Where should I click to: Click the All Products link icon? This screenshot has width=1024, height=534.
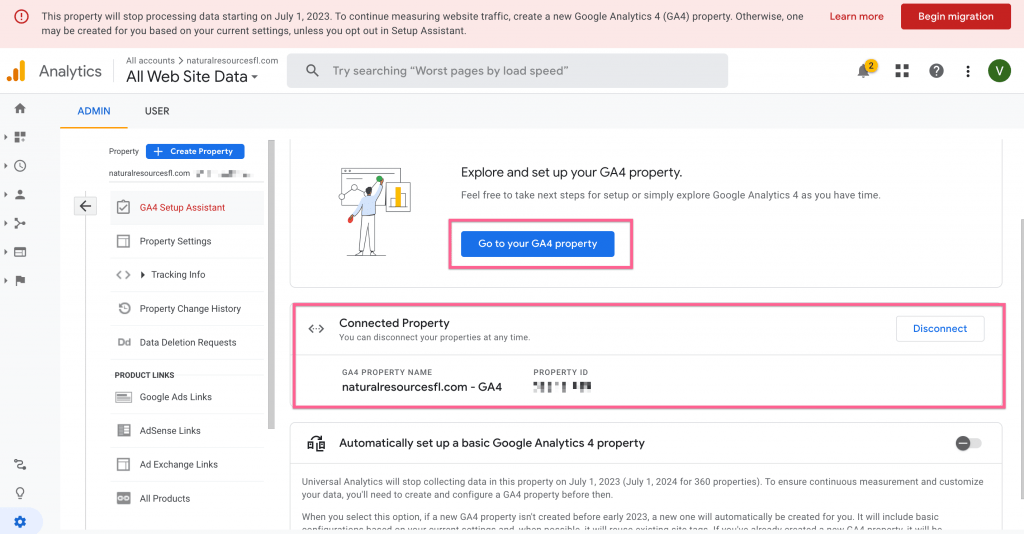pyautogui.click(x=123, y=498)
